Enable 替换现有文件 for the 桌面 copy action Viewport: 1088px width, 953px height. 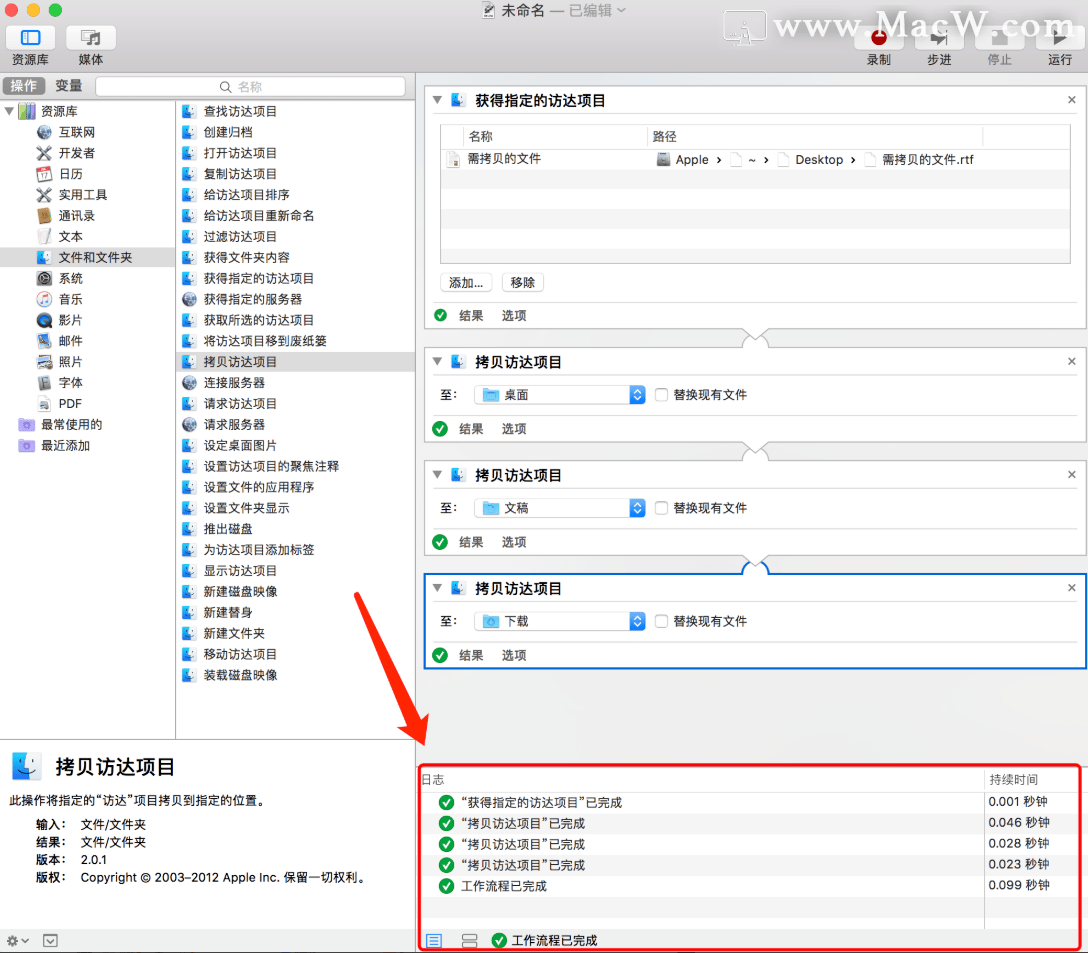[x=661, y=395]
